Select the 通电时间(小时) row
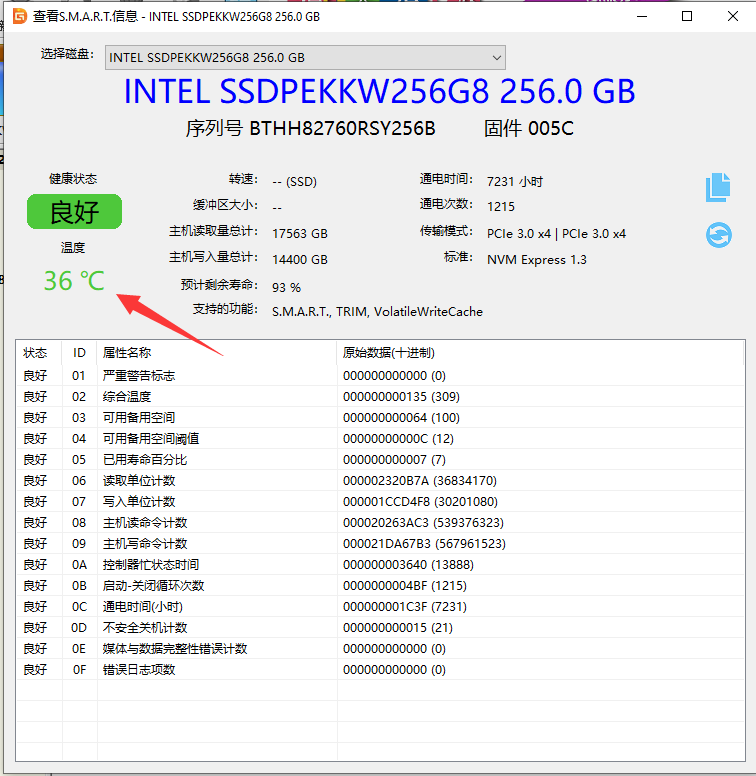The height and width of the screenshot is (776, 756). 380,607
